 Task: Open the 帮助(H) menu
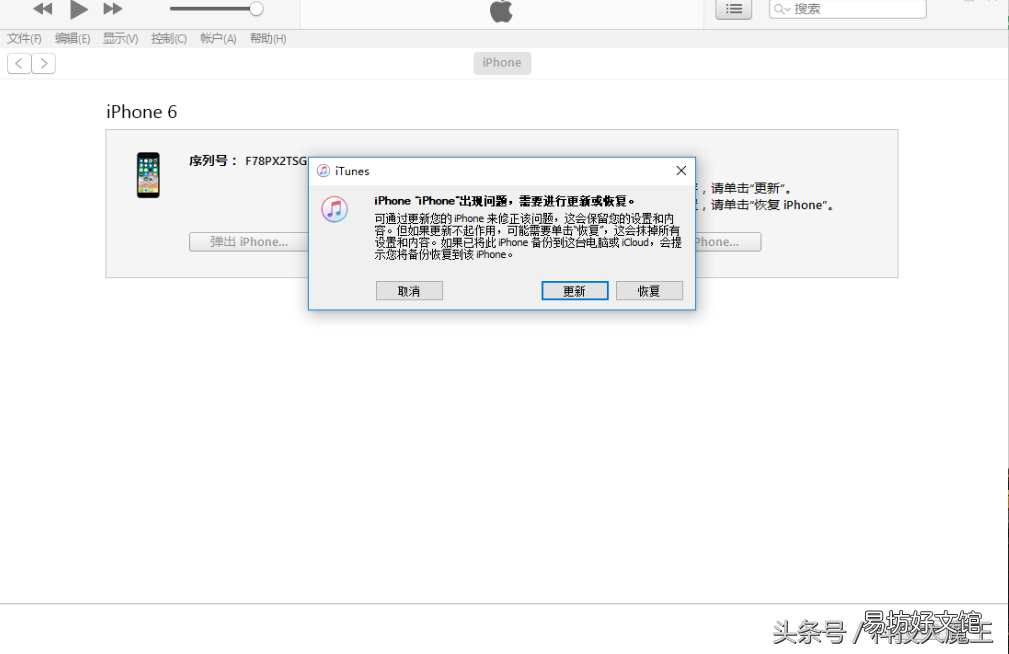tap(268, 39)
